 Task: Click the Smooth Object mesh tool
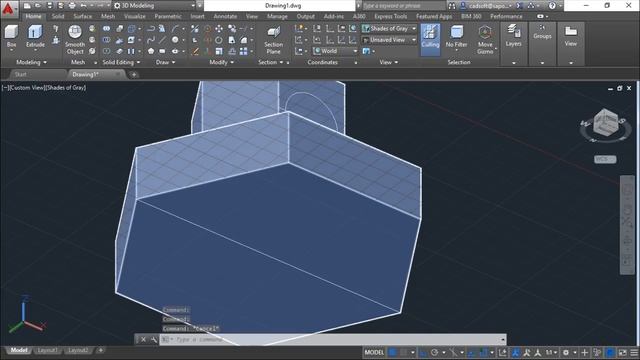[75, 40]
